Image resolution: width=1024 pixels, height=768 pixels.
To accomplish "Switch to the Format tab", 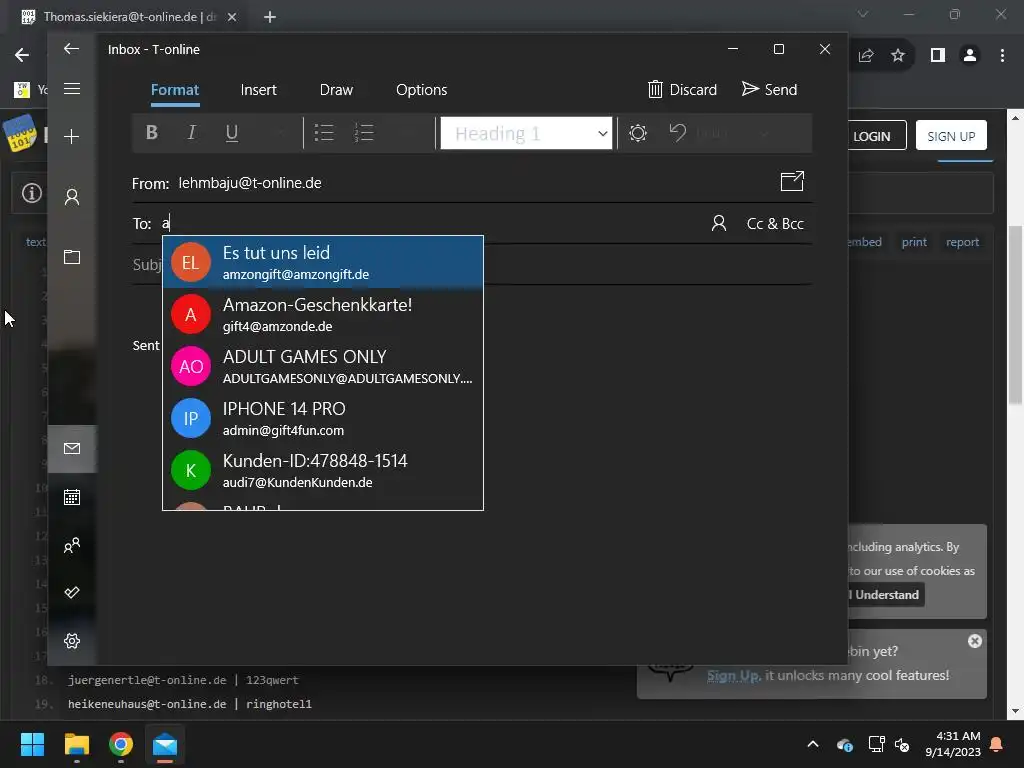I will click(x=174, y=90).
